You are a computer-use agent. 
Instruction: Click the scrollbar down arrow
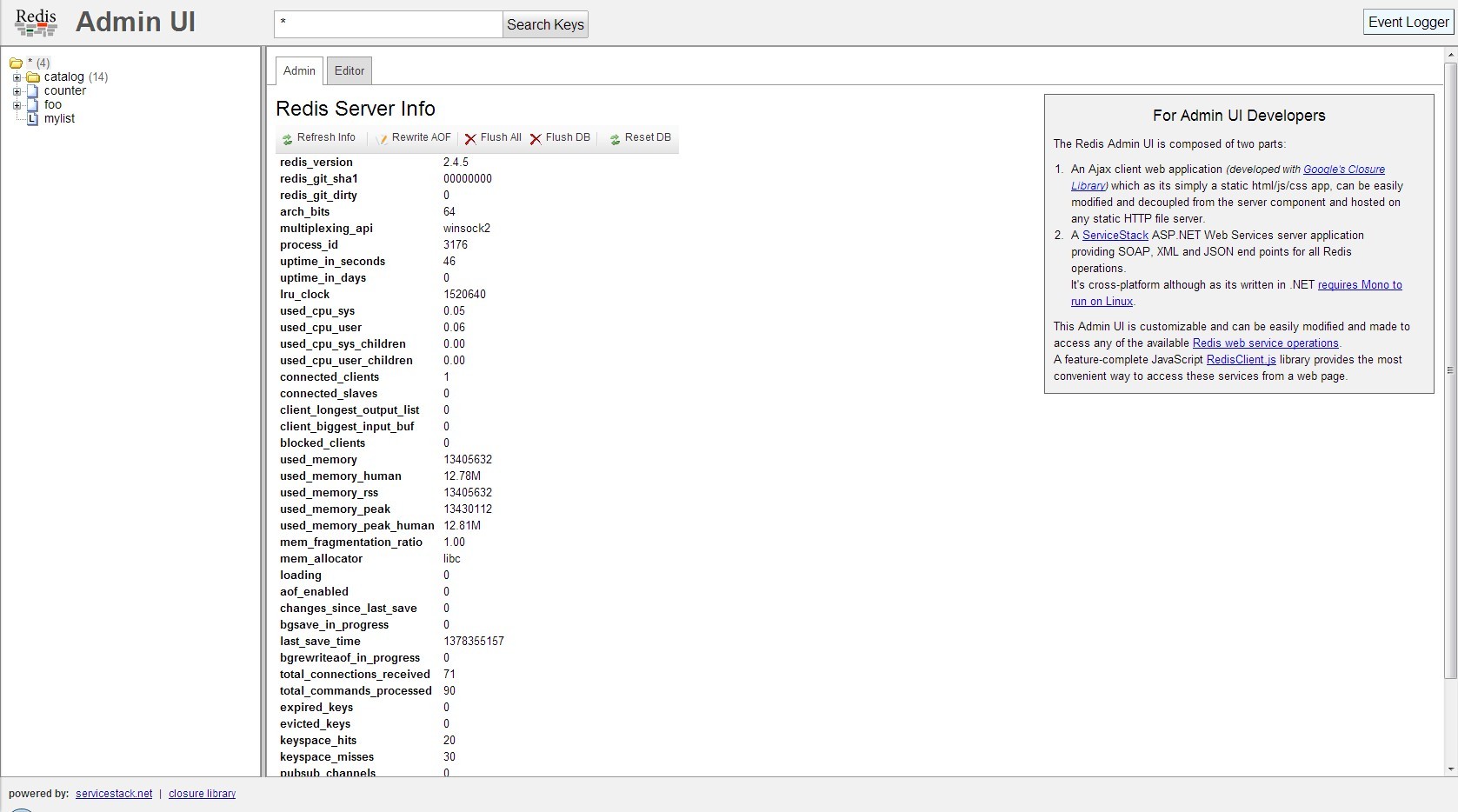pos(1450,769)
